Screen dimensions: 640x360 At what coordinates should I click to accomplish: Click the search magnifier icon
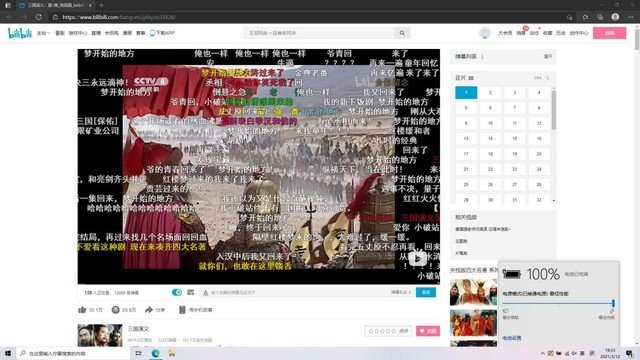(x=402, y=33)
